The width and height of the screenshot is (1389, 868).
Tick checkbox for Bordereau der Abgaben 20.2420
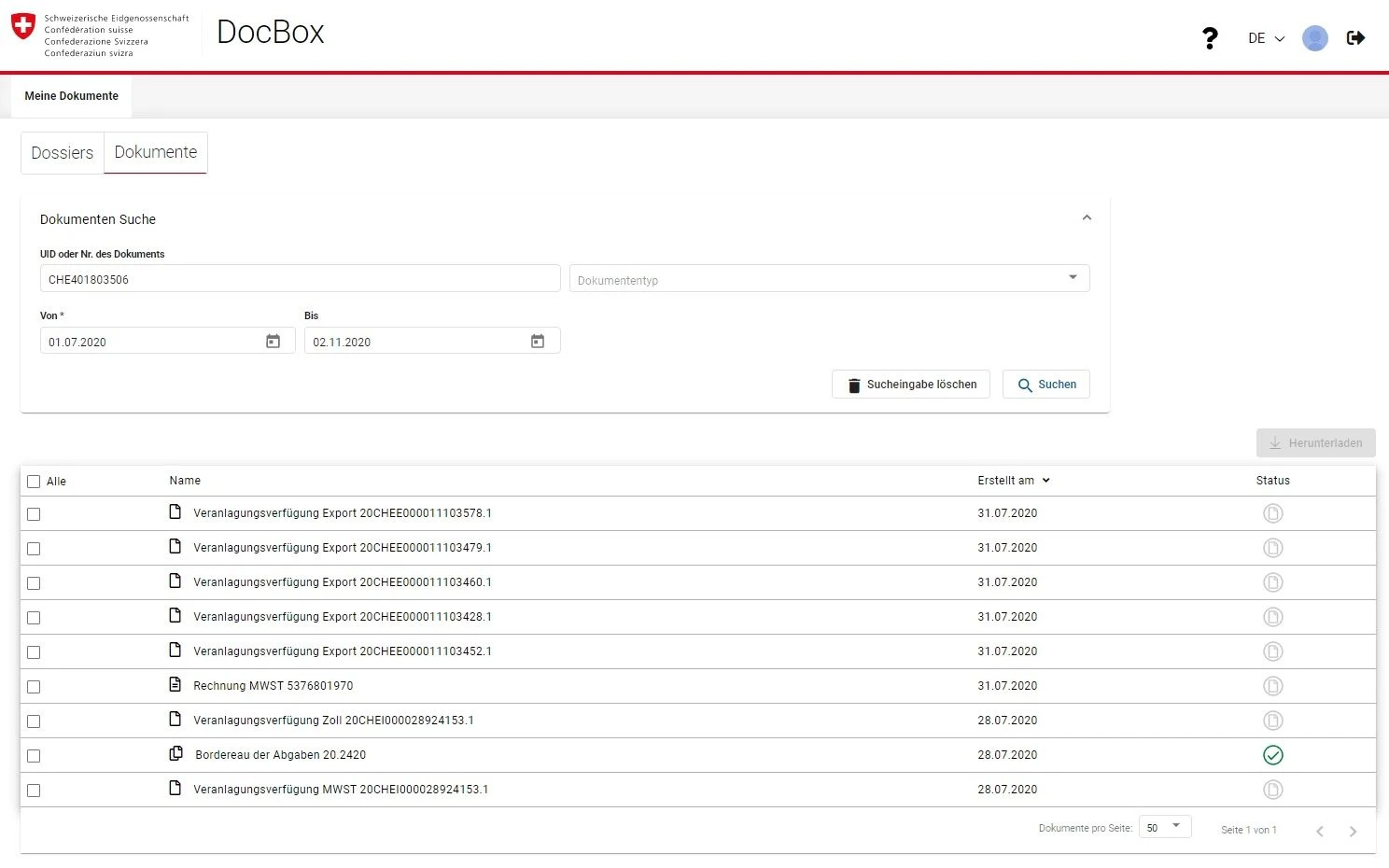tap(35, 756)
